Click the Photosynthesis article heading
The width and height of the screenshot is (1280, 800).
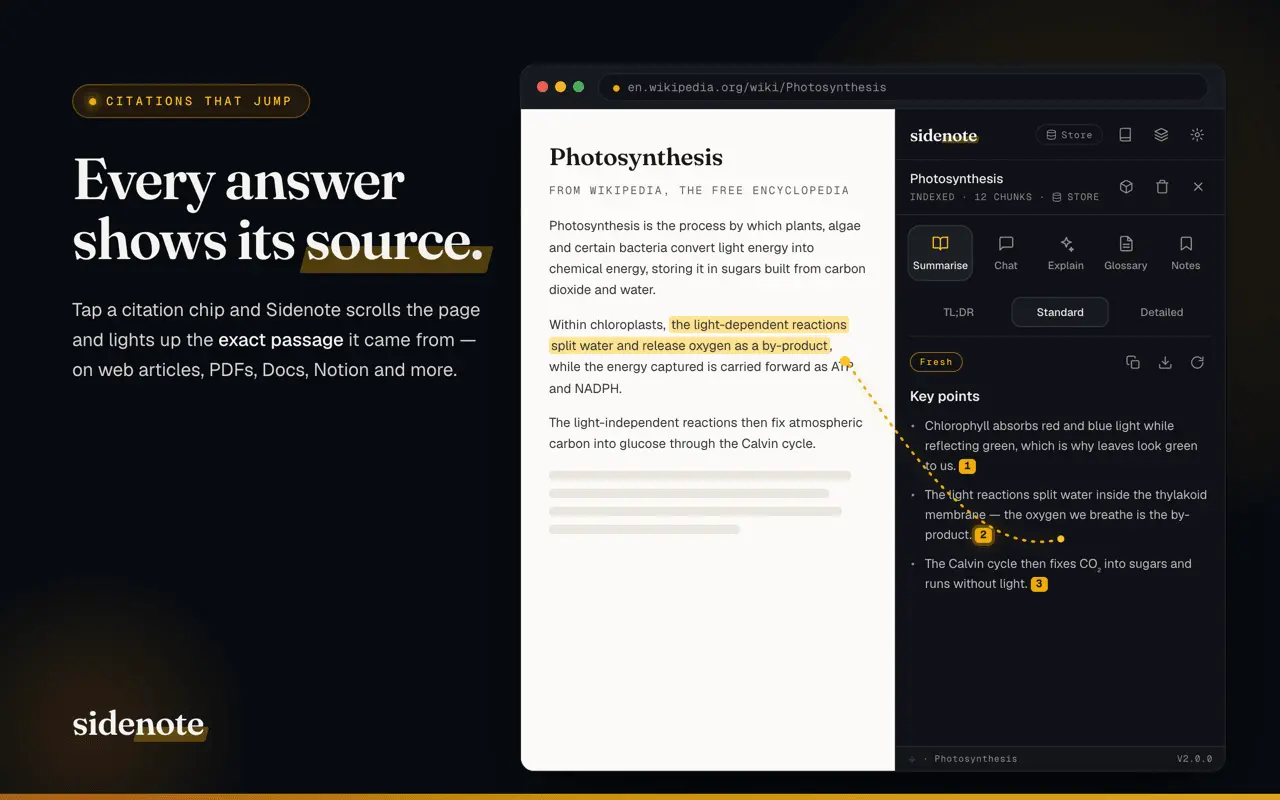tap(636, 157)
